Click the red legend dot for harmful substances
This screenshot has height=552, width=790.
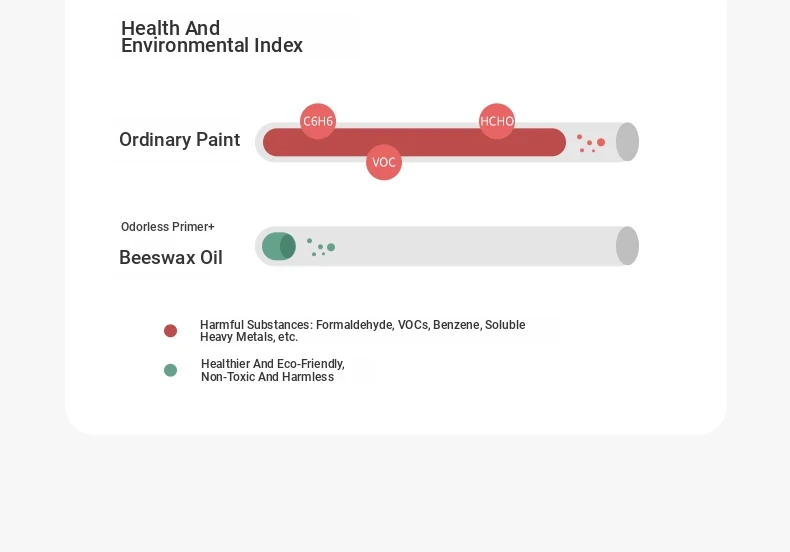tap(170, 331)
